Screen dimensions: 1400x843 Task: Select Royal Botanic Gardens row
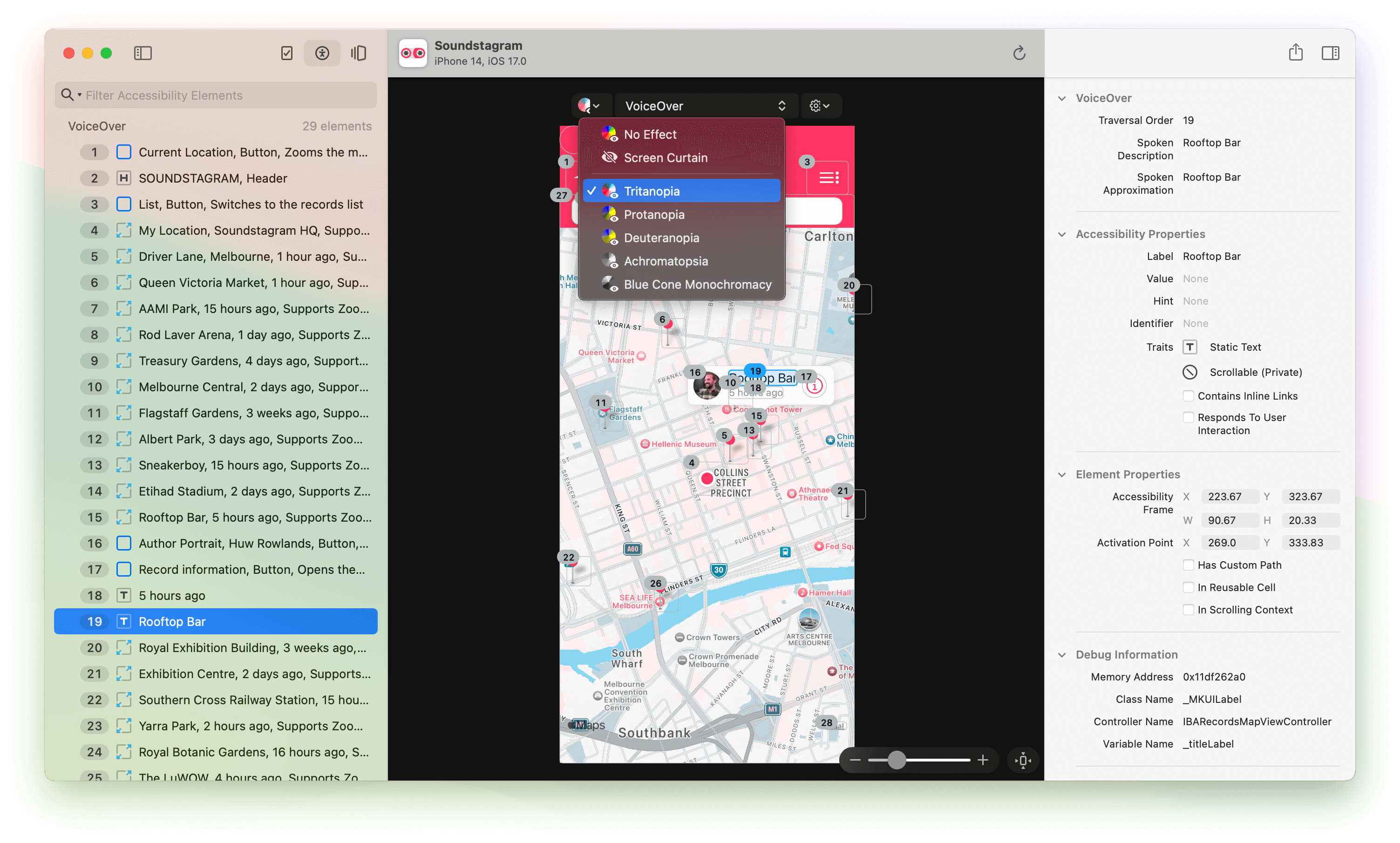(216, 752)
